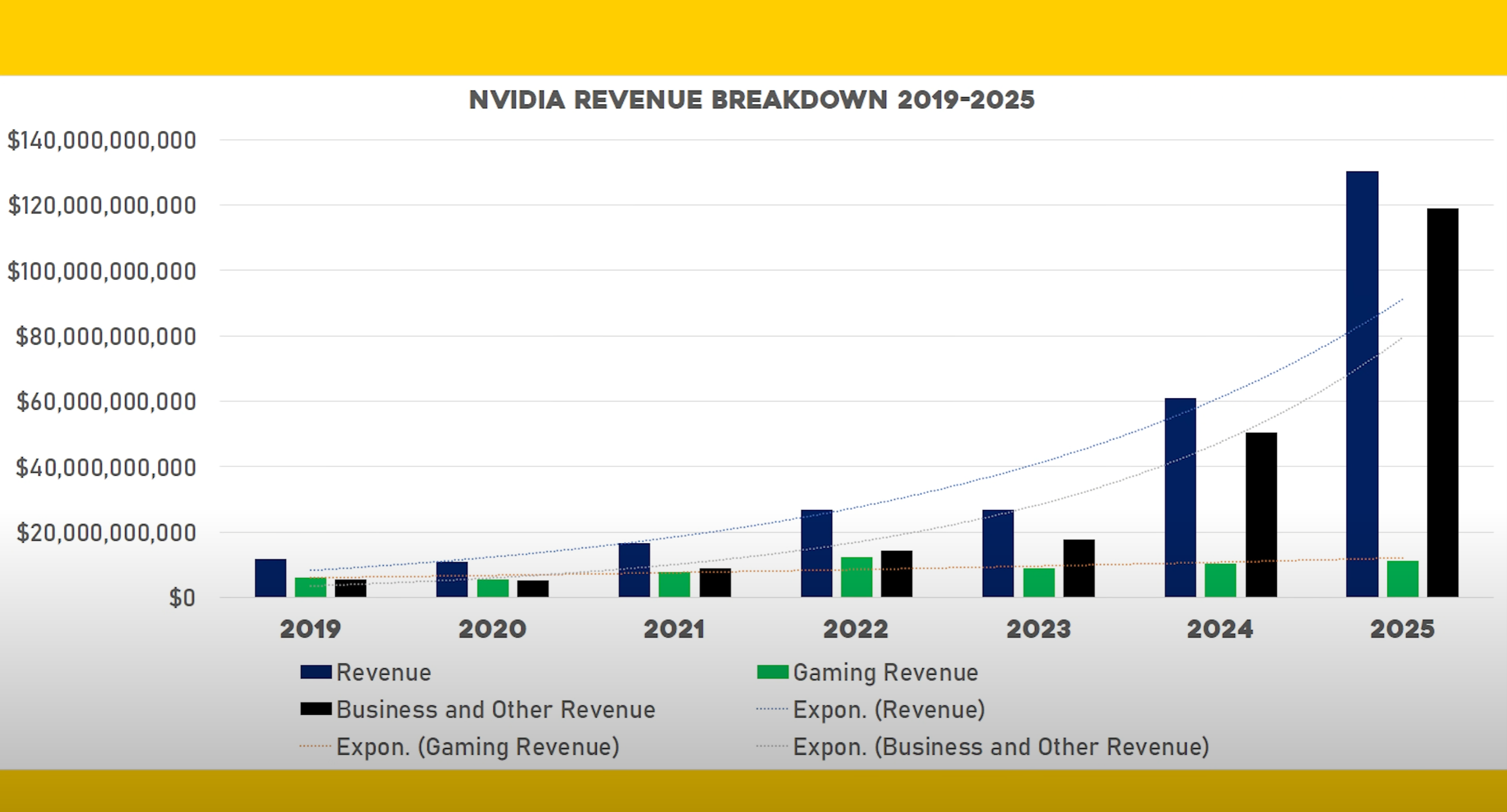1507x812 pixels.
Task: Click the black Business and Other Revenue swatch
Action: [316, 709]
